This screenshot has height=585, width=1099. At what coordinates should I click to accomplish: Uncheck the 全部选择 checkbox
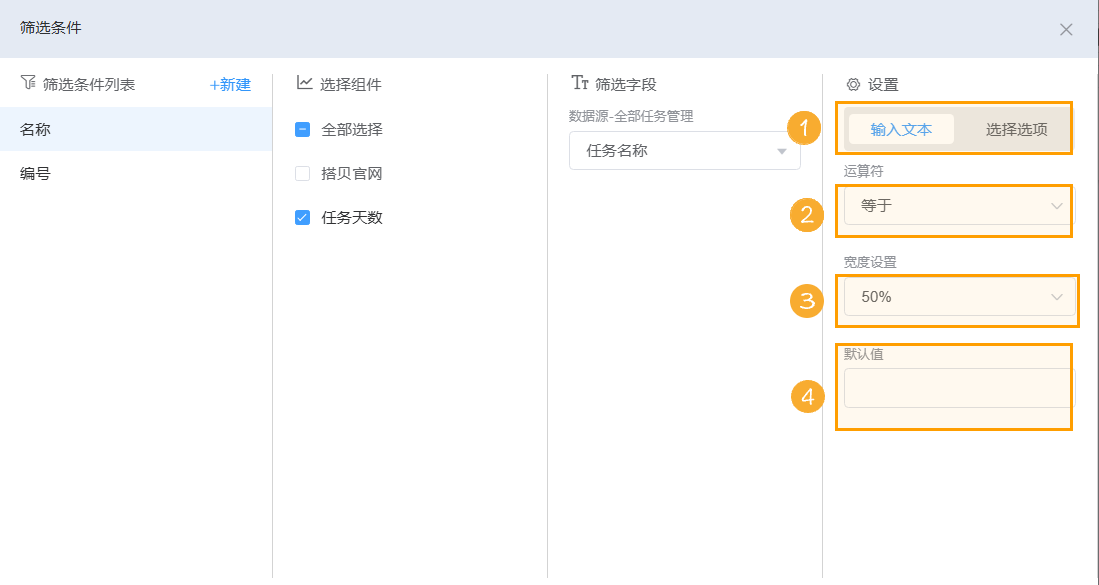pos(302,129)
